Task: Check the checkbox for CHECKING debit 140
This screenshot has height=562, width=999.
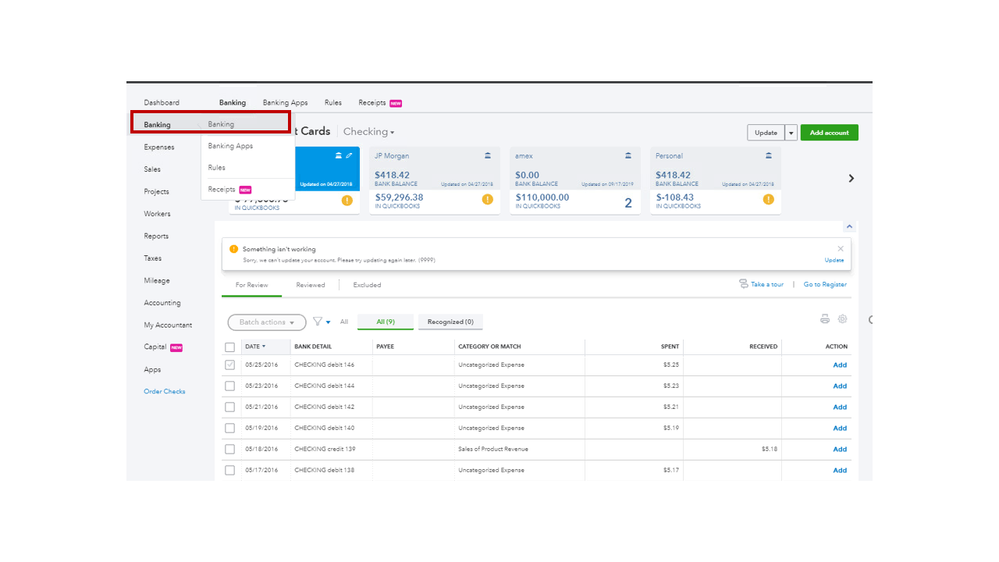Action: tap(230, 428)
